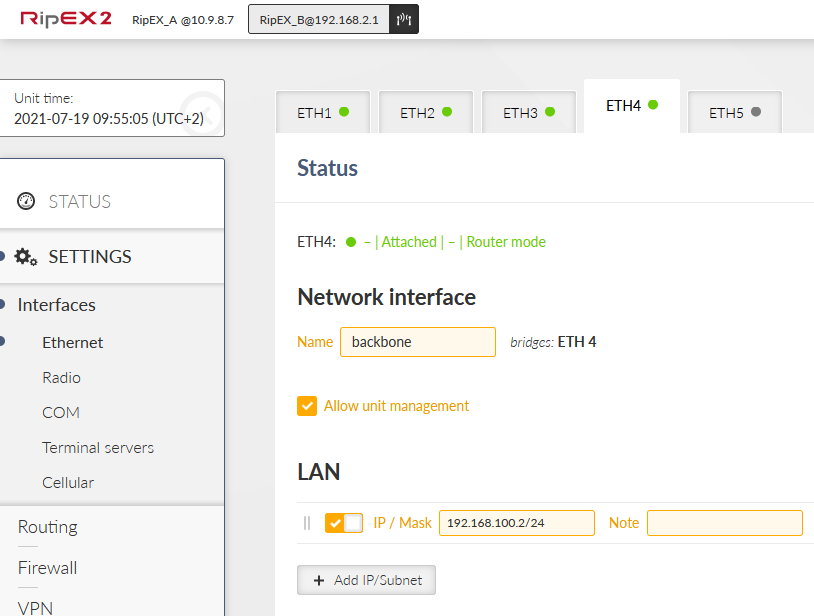Toggle the Allow unit management checkbox
This screenshot has height=616, width=814.
click(x=307, y=406)
